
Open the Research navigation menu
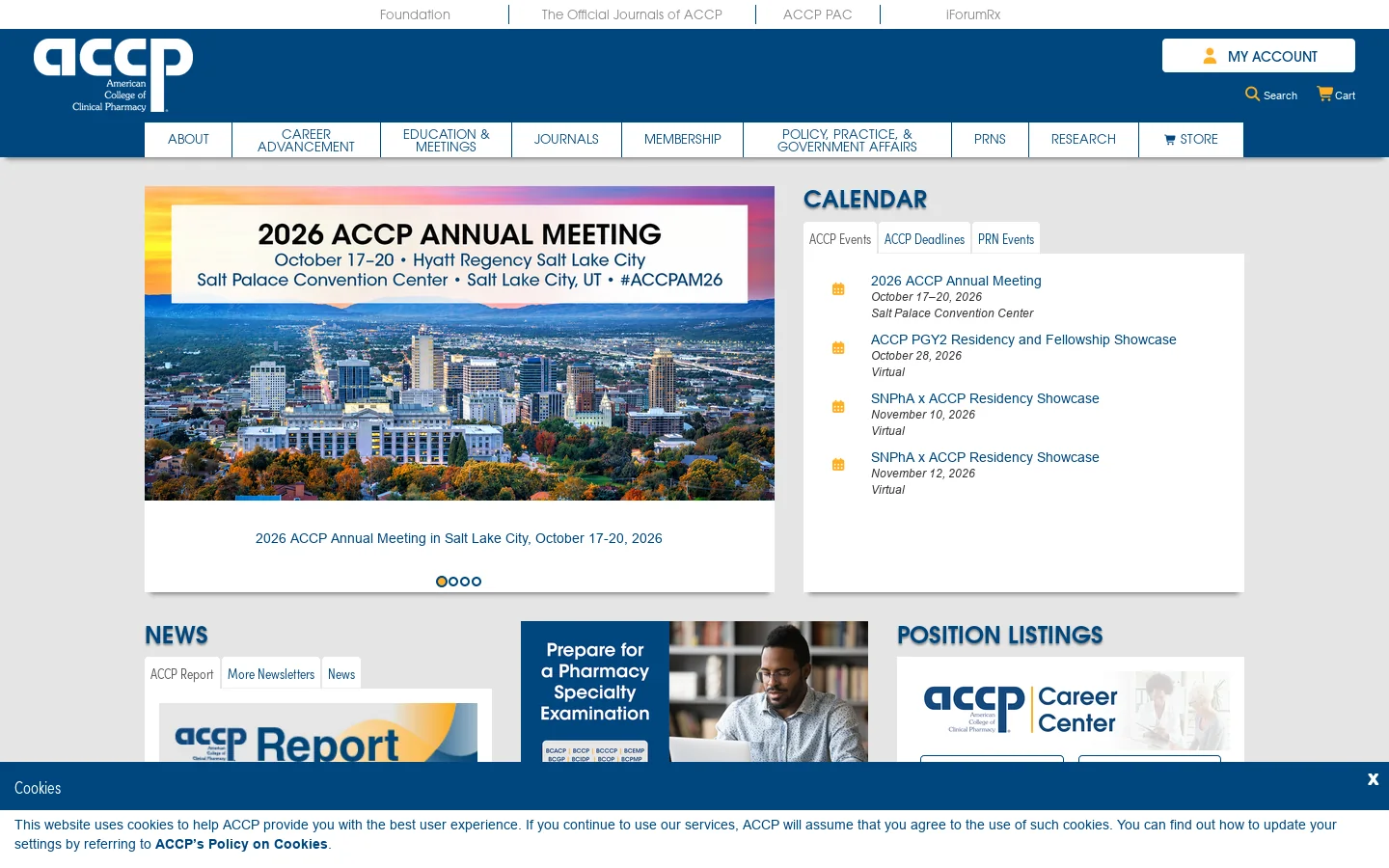point(1083,140)
